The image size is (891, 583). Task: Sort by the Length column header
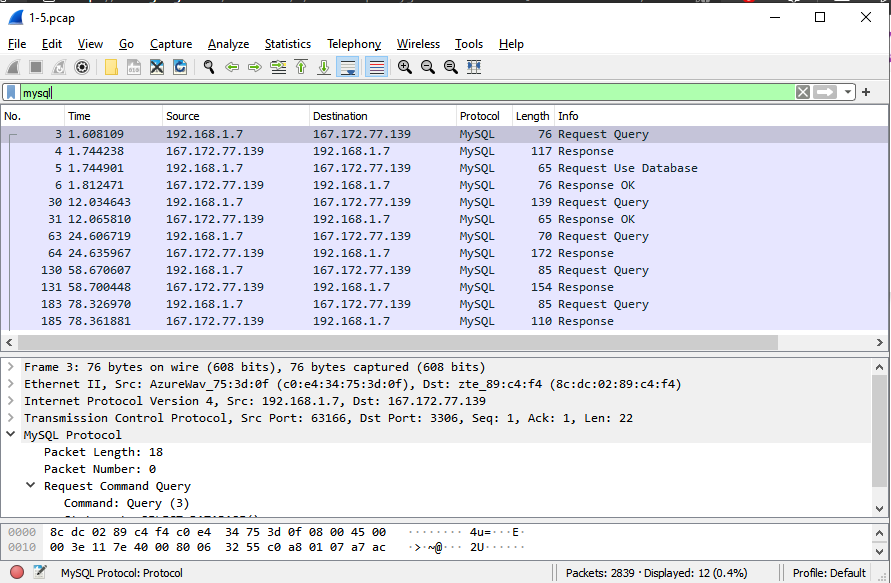click(533, 116)
